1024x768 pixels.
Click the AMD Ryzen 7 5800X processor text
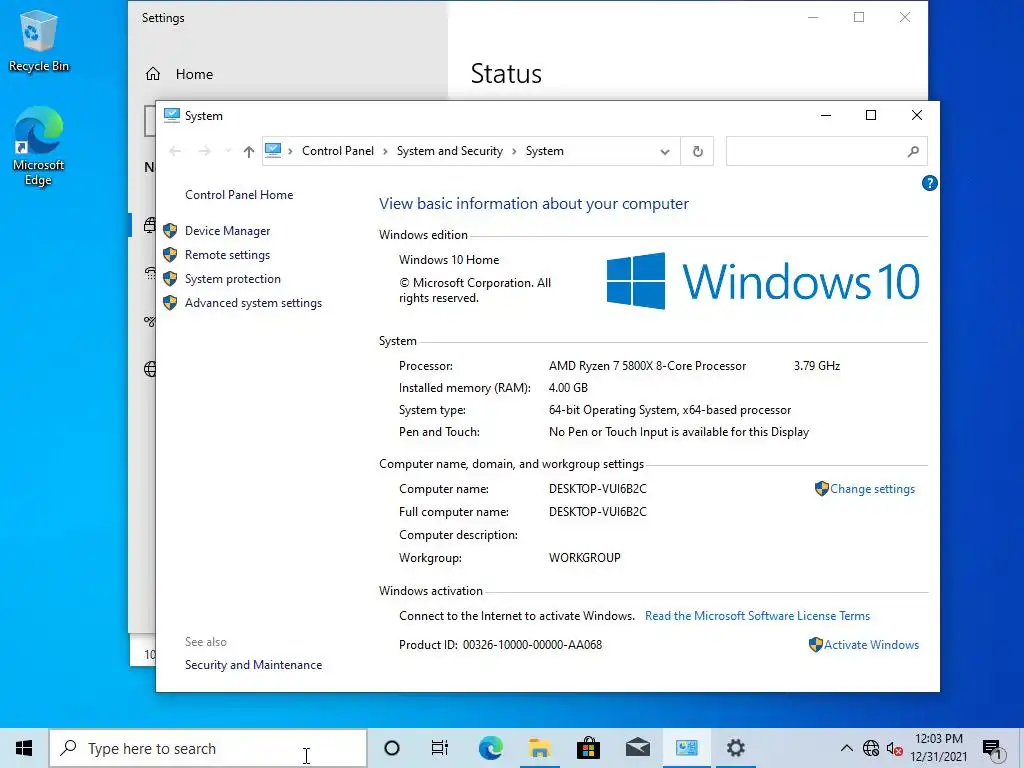[x=647, y=366]
